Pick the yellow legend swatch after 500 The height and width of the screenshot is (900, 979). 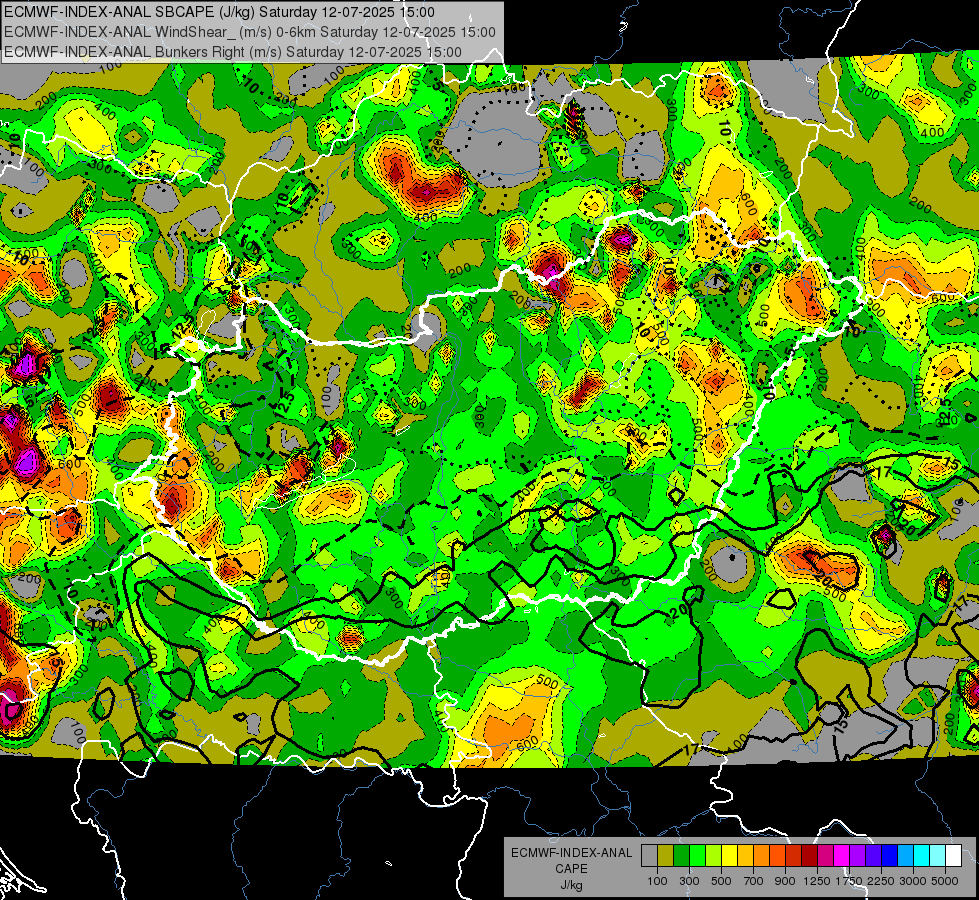click(730, 855)
